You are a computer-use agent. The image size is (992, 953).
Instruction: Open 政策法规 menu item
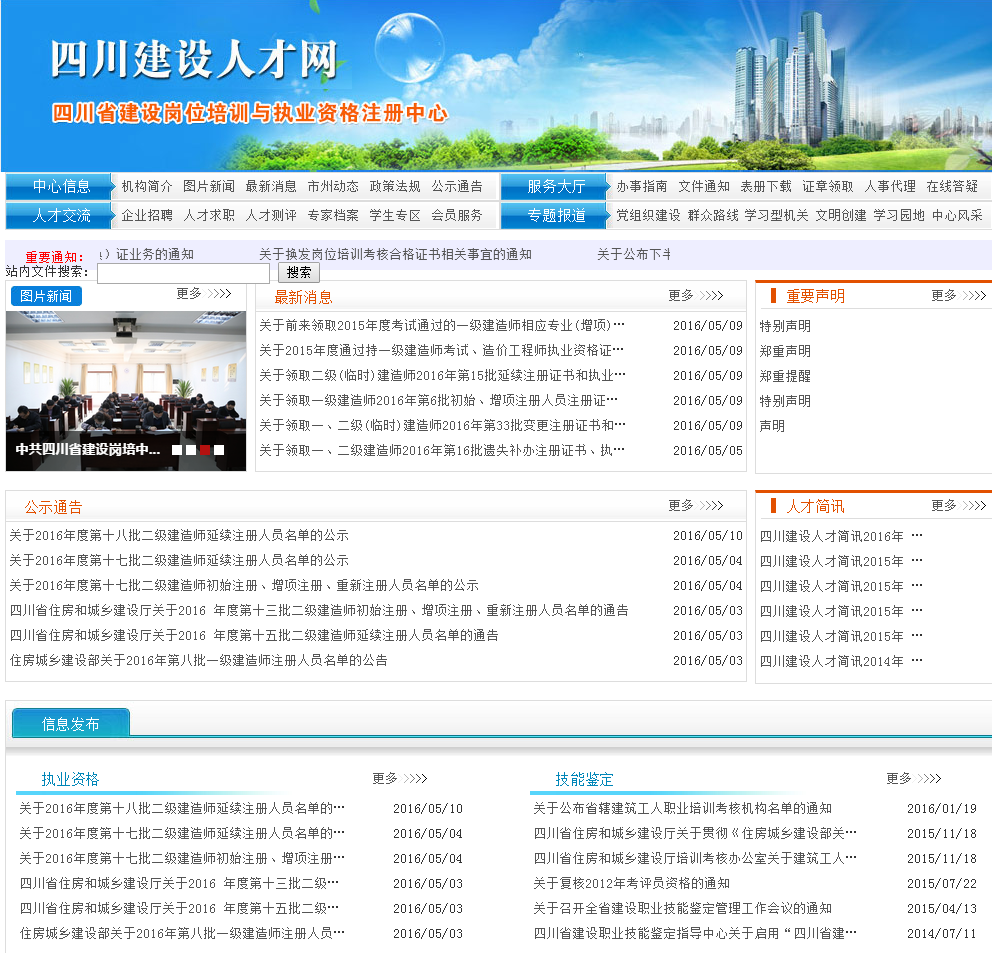395,186
